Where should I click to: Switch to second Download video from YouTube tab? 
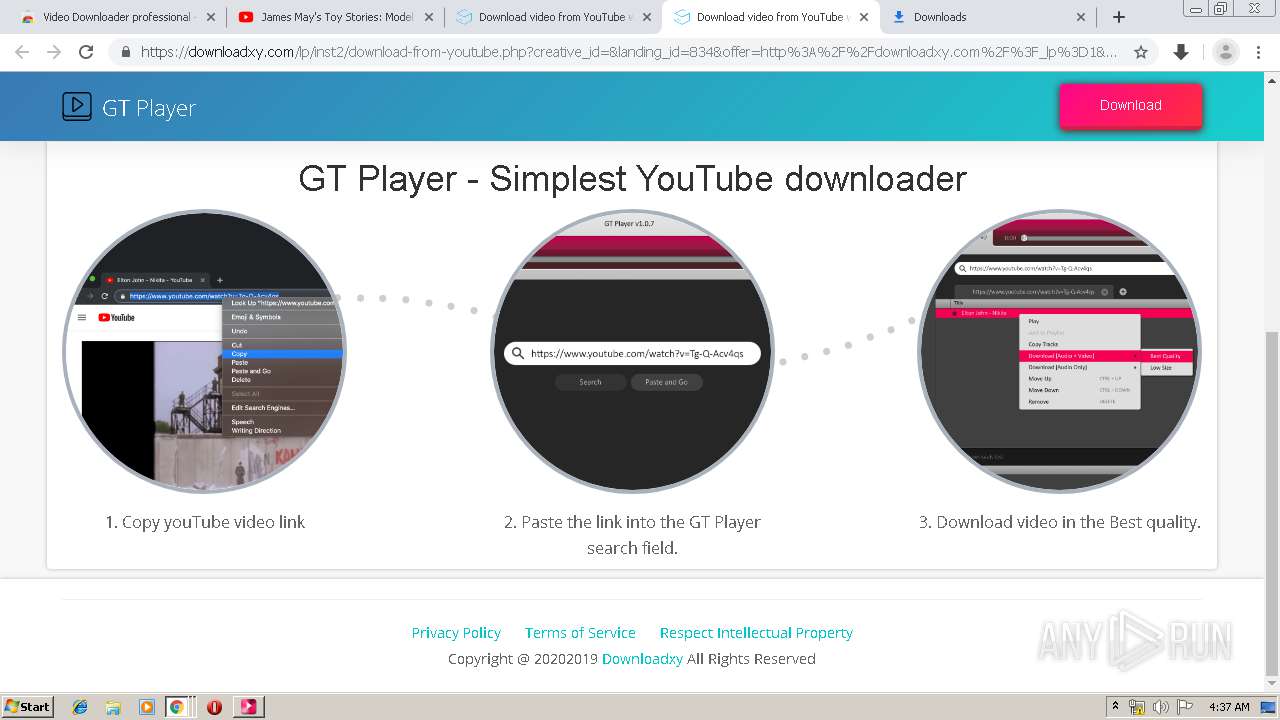(770, 17)
